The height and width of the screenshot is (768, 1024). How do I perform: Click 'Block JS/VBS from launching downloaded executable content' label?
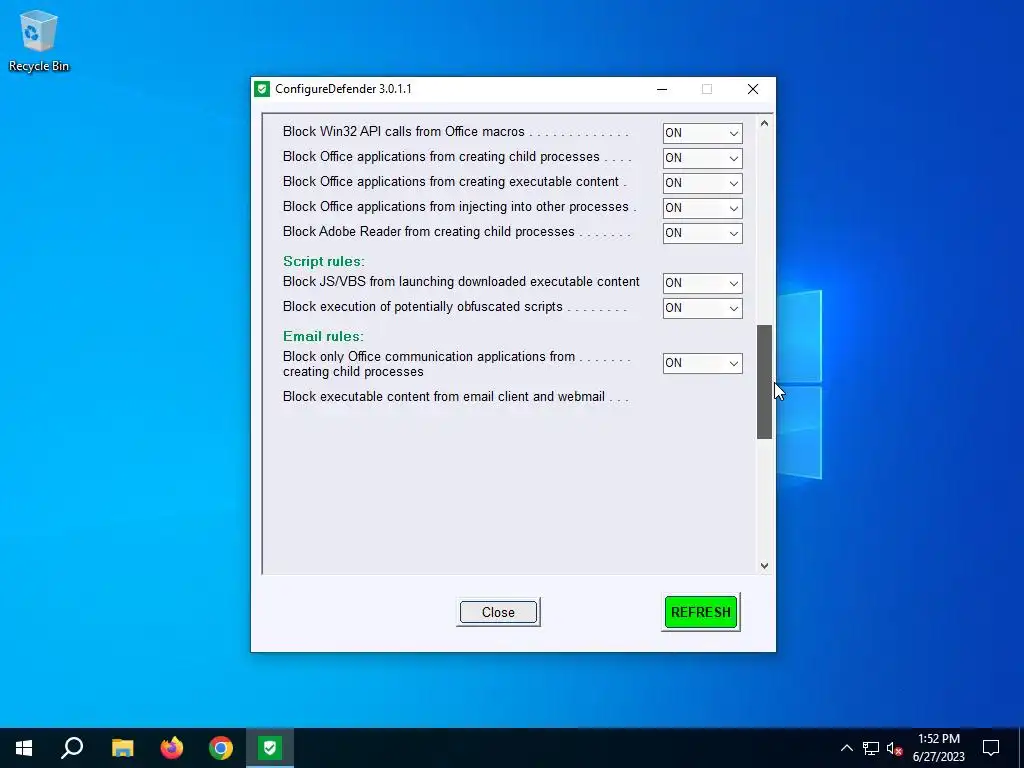pos(461,282)
